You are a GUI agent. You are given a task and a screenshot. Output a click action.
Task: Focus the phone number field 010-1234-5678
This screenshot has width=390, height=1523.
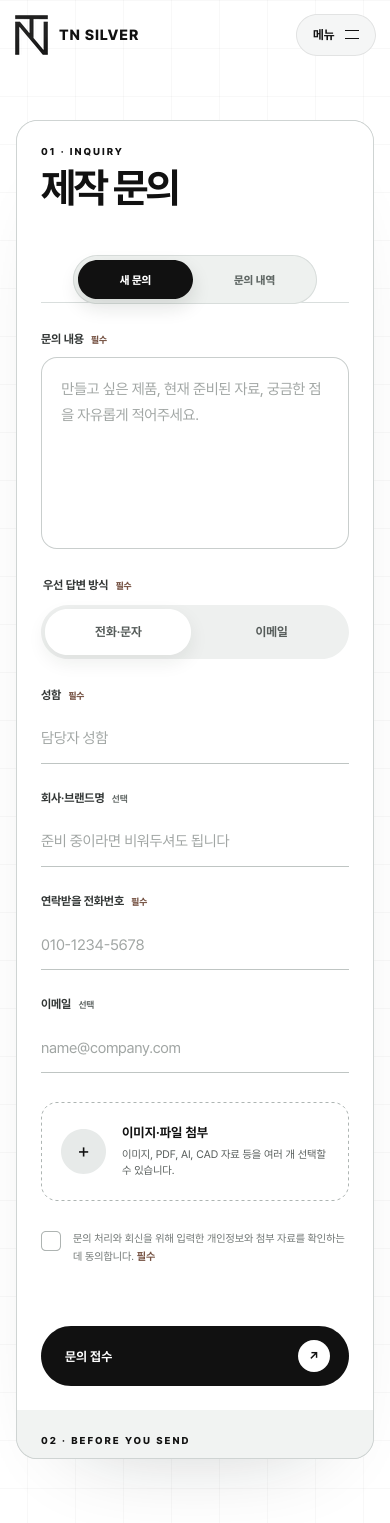(195, 945)
